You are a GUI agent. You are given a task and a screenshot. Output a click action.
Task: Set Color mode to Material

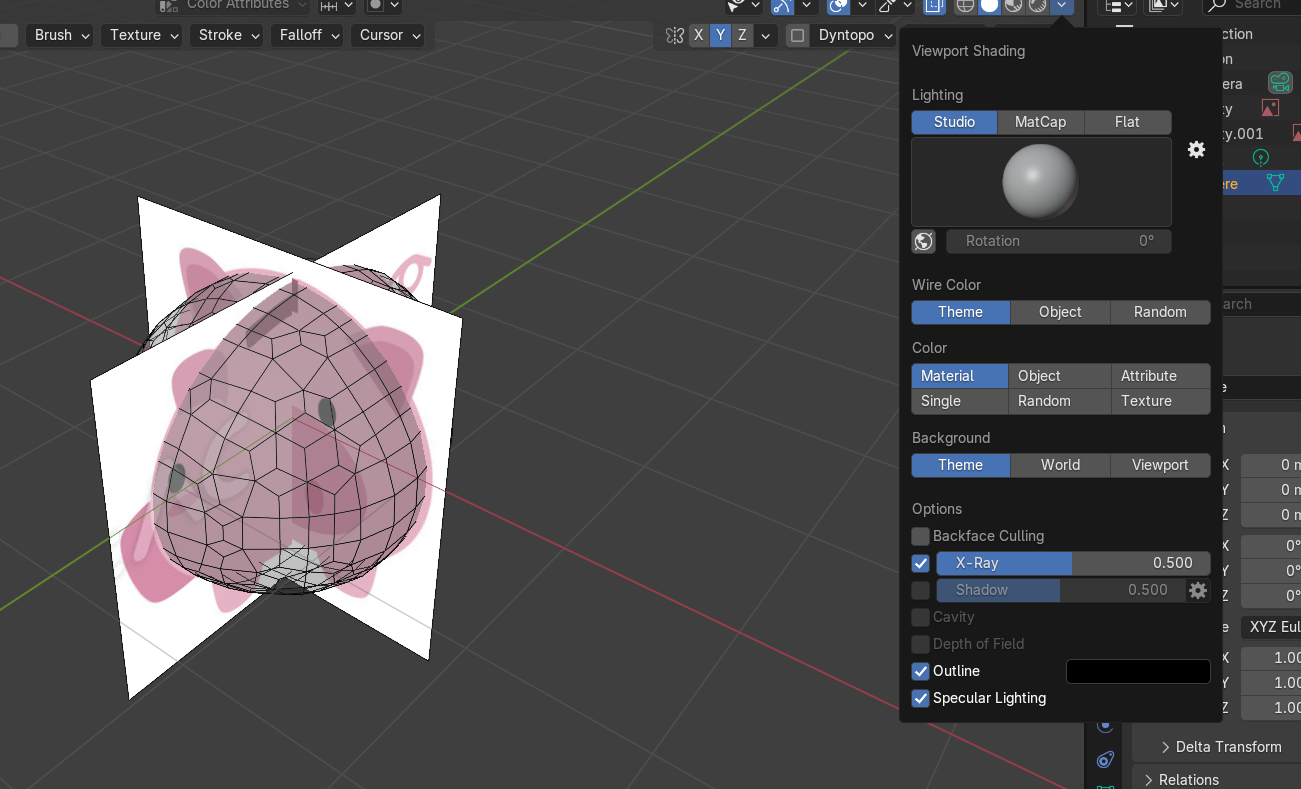[x=960, y=376]
